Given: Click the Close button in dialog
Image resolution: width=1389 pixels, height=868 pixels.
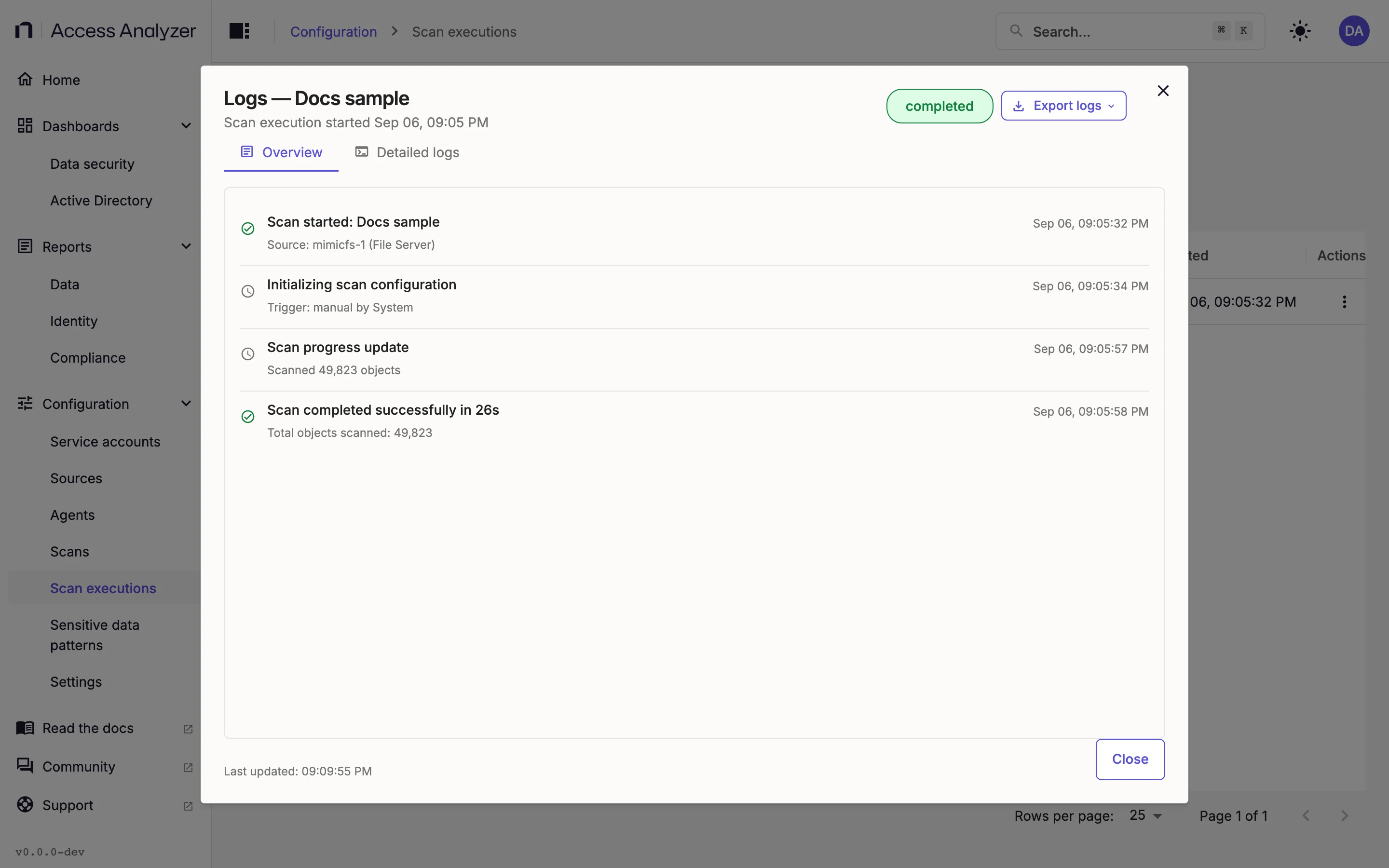Looking at the screenshot, I should 1130,759.
